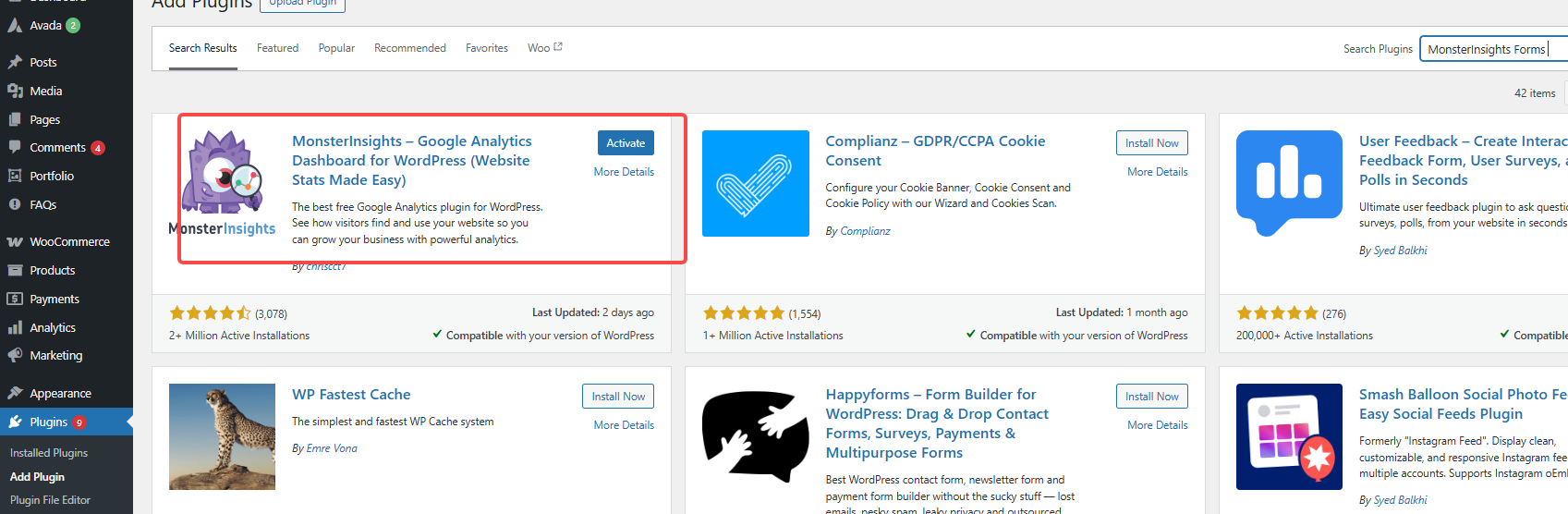Click the Plugins update badge showing 9

79,422
